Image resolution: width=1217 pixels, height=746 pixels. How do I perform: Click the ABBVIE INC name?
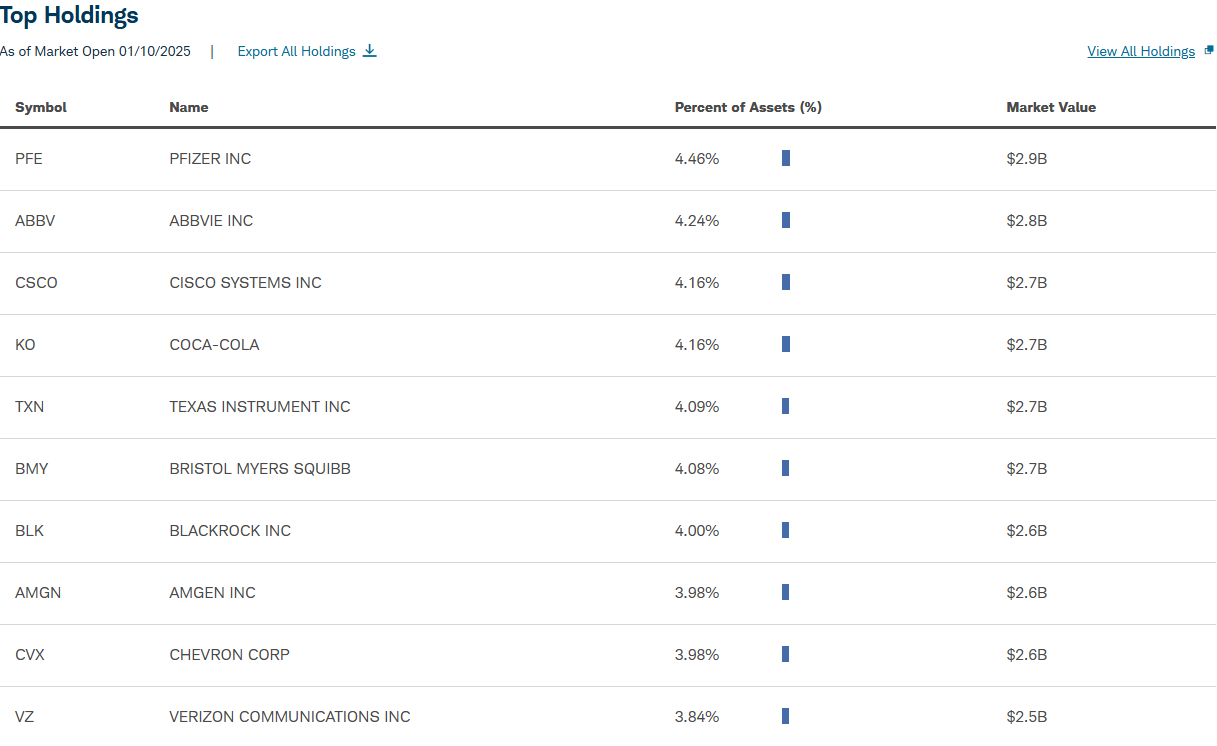click(x=211, y=220)
